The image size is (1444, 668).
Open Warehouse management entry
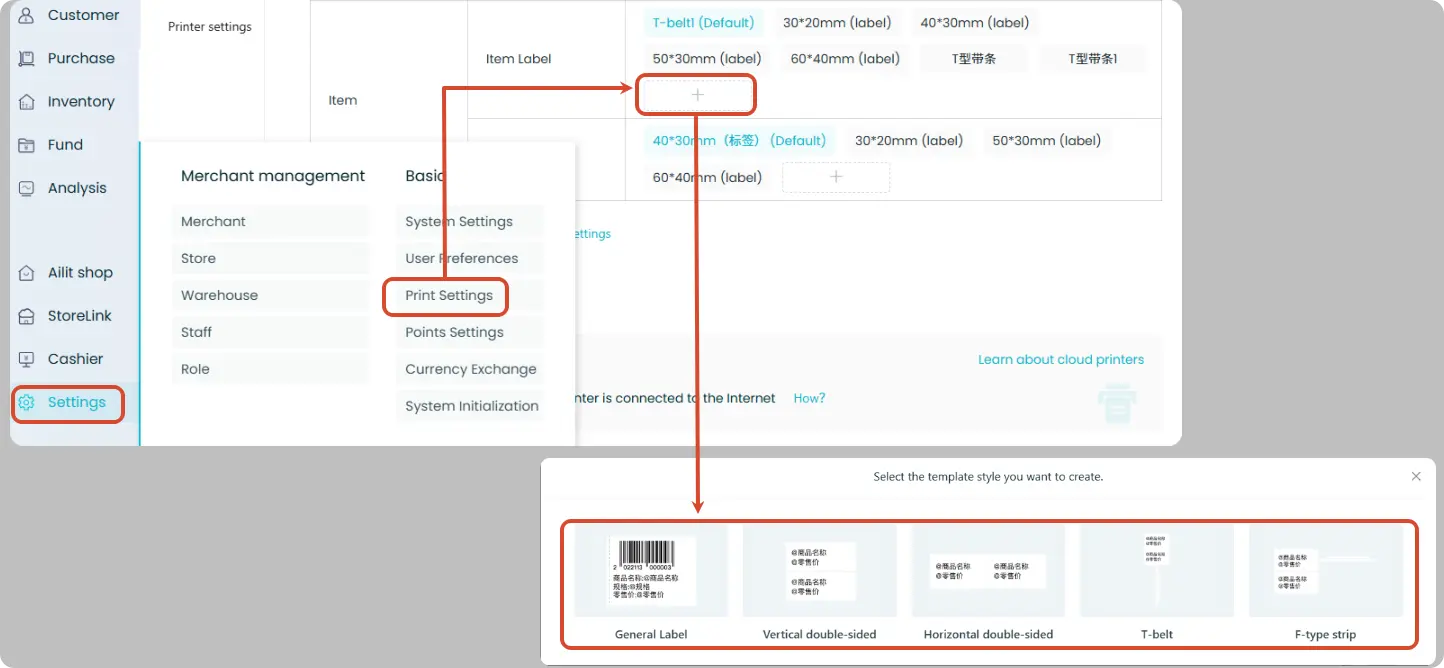click(270, 295)
